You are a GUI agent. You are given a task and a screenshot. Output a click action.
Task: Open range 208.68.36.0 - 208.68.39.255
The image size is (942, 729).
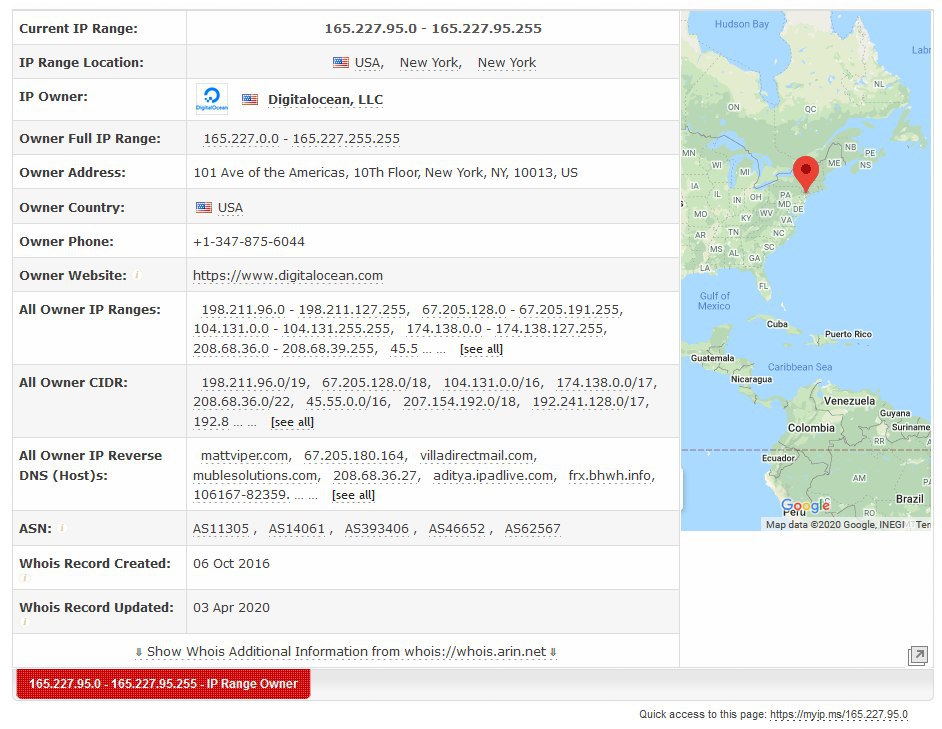pyautogui.click(x=285, y=349)
